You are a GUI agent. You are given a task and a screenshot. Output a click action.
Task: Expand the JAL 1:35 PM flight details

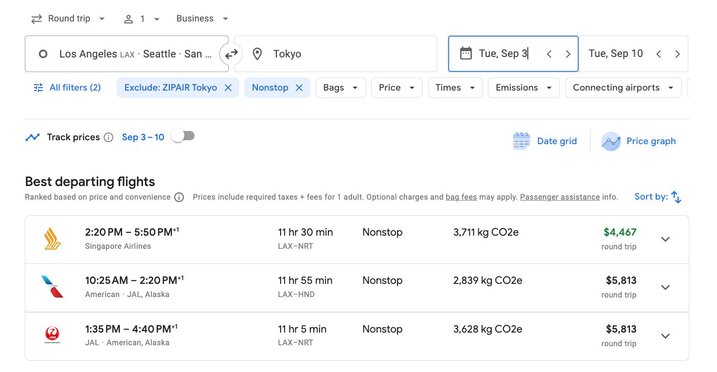(x=665, y=336)
